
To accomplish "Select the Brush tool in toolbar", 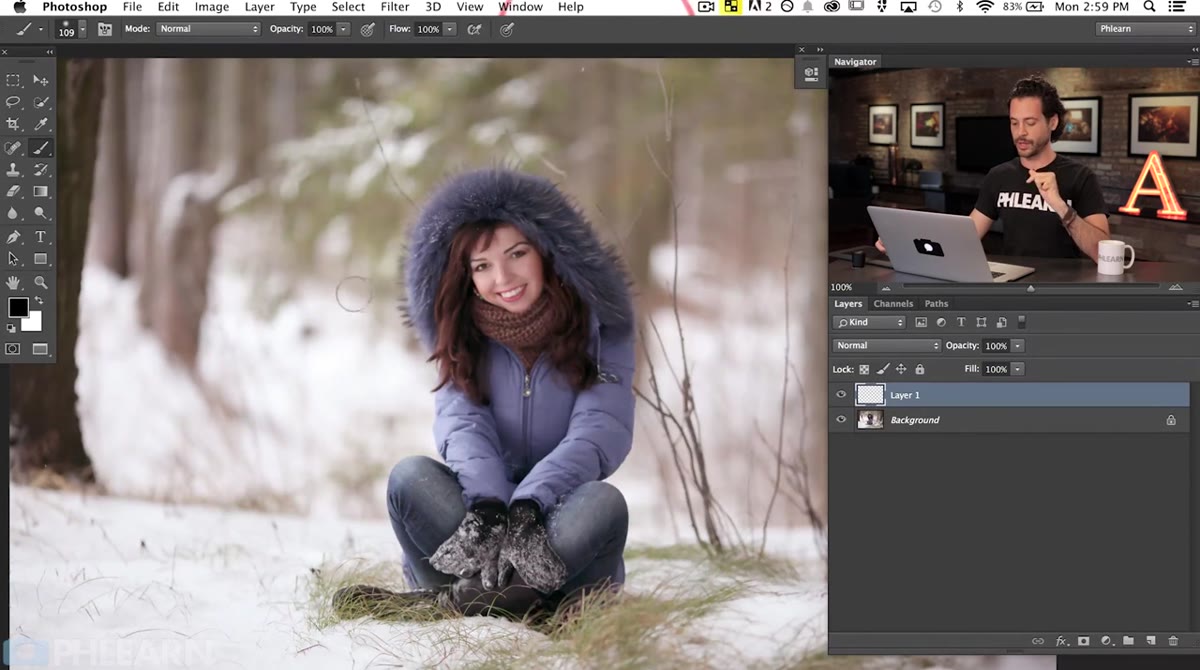I will click(40, 148).
